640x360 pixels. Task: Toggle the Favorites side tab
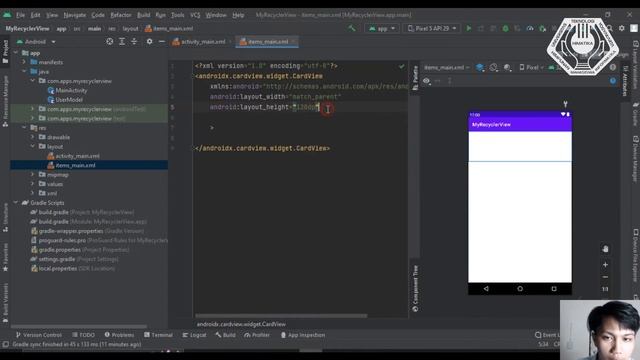5,257
